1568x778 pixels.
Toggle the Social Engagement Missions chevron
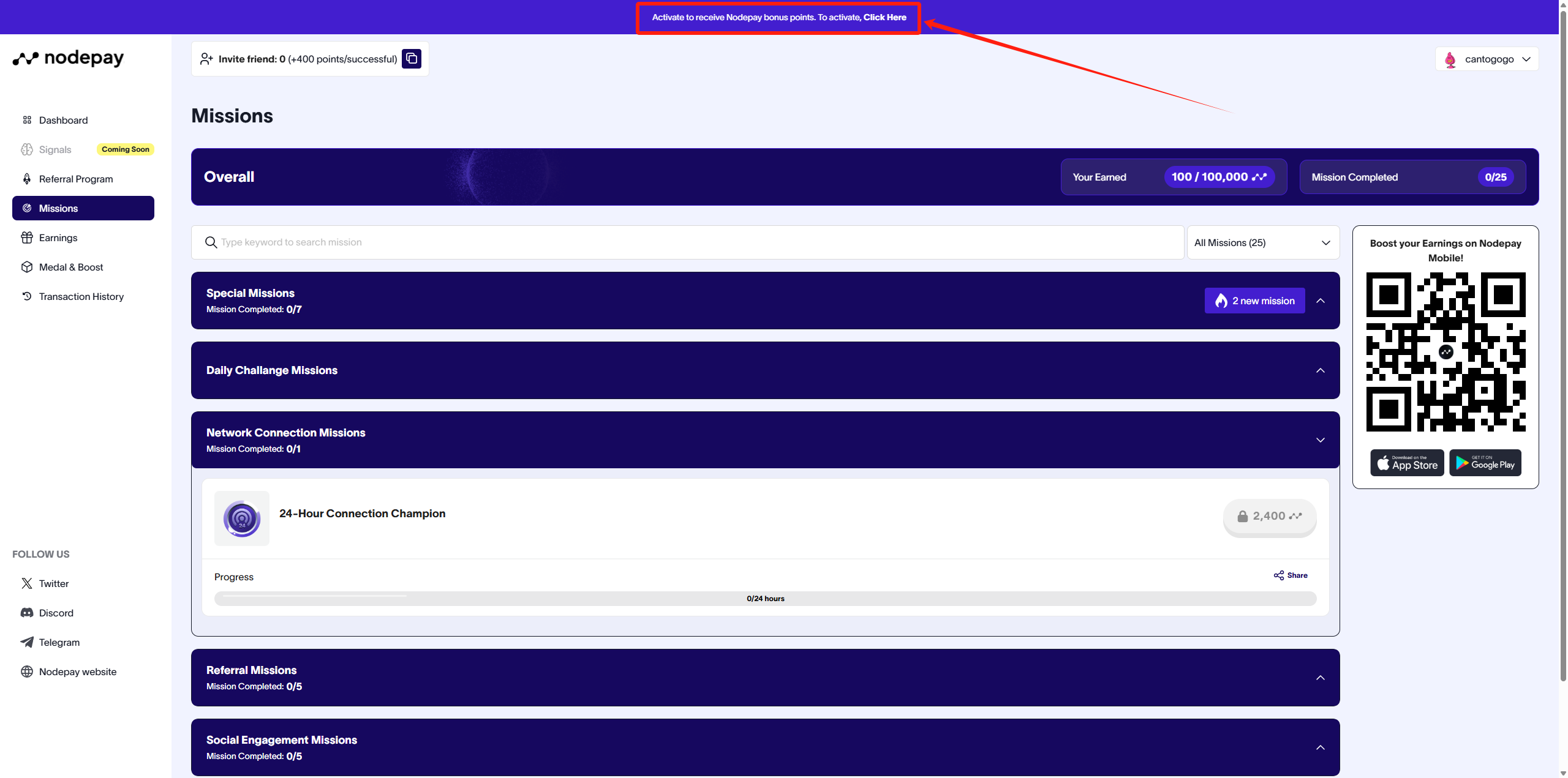point(1321,747)
